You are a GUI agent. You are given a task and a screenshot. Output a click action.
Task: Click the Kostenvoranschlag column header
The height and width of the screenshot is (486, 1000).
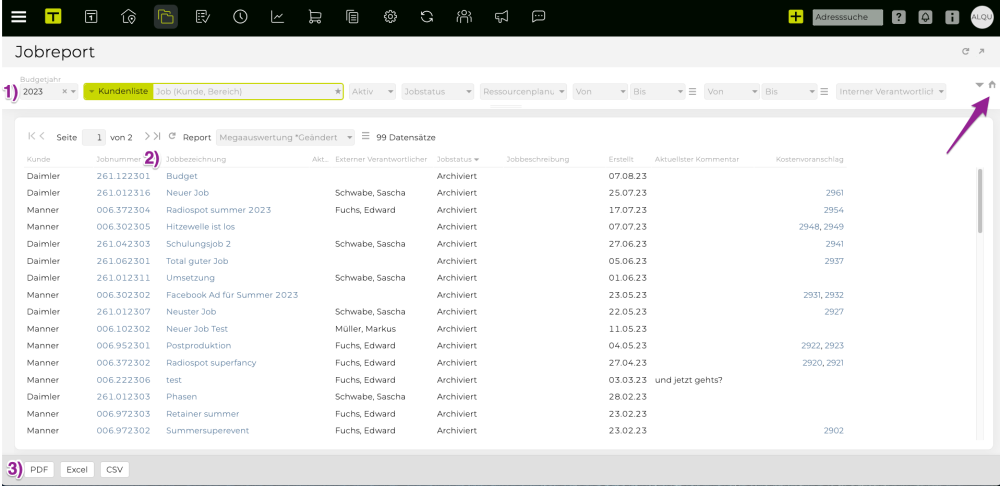coord(810,159)
